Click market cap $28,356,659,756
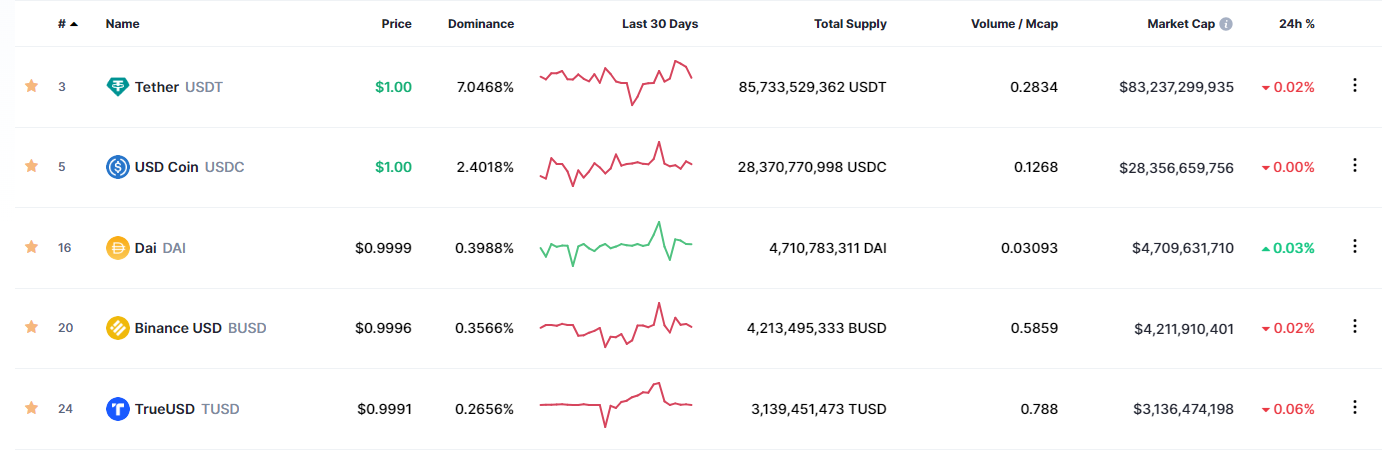Image resolution: width=1382 pixels, height=453 pixels. (1176, 167)
